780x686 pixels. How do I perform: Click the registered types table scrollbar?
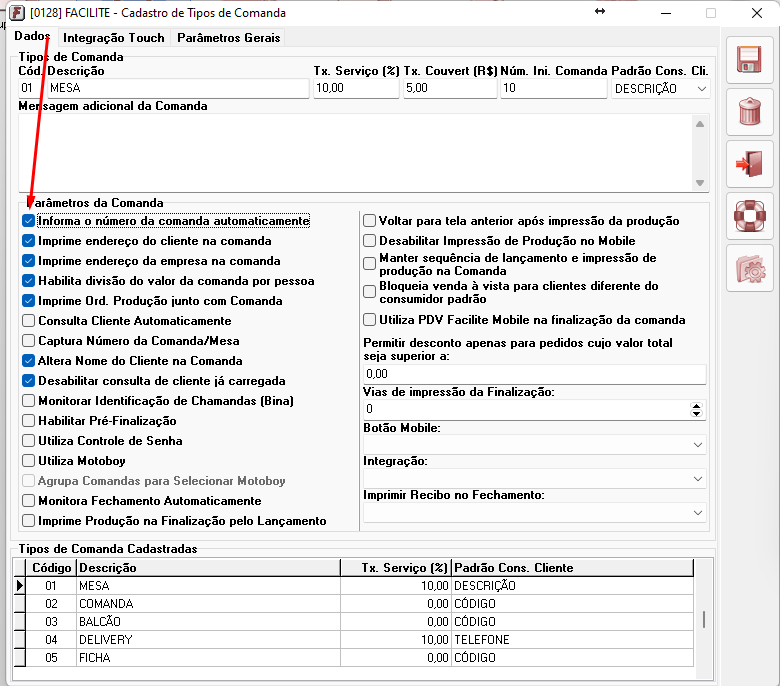tap(703, 620)
